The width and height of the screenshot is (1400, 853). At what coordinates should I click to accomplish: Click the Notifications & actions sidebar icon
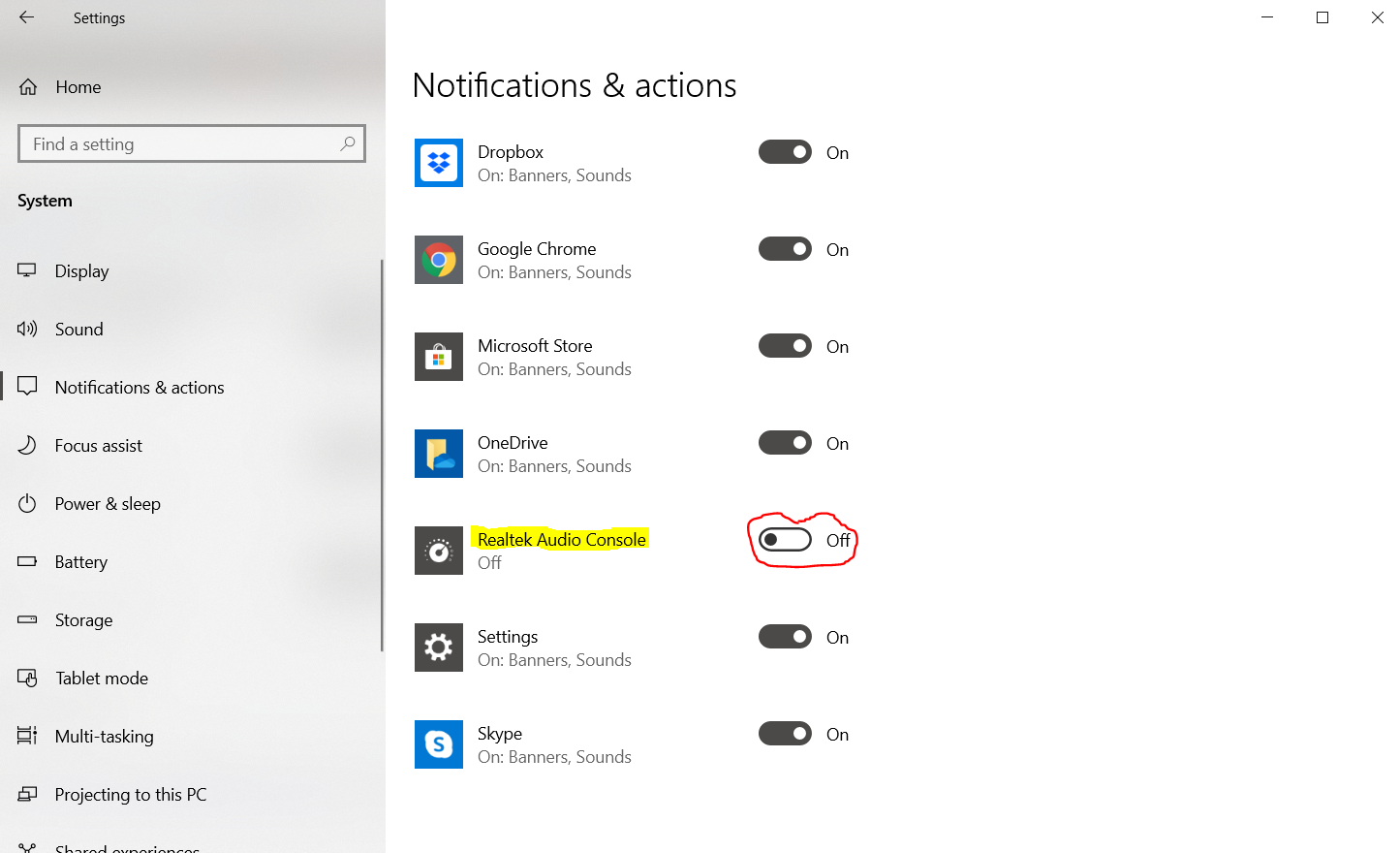[27, 387]
